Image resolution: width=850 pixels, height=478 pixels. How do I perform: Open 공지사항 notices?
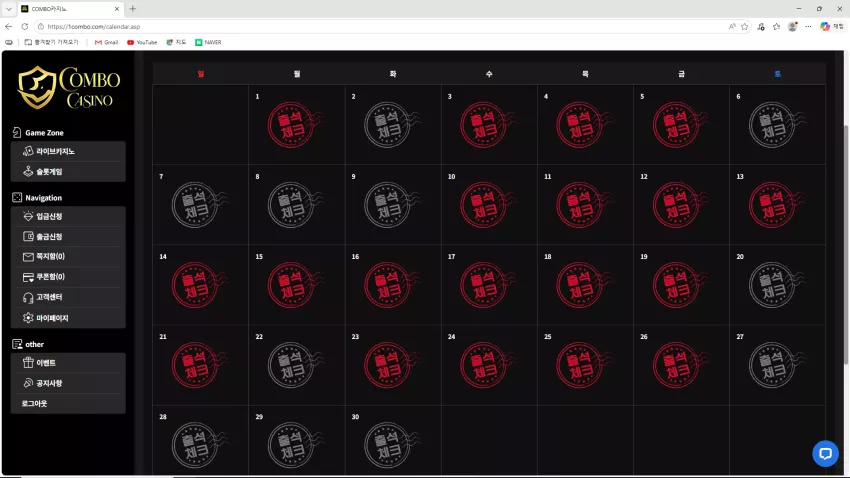(68, 383)
